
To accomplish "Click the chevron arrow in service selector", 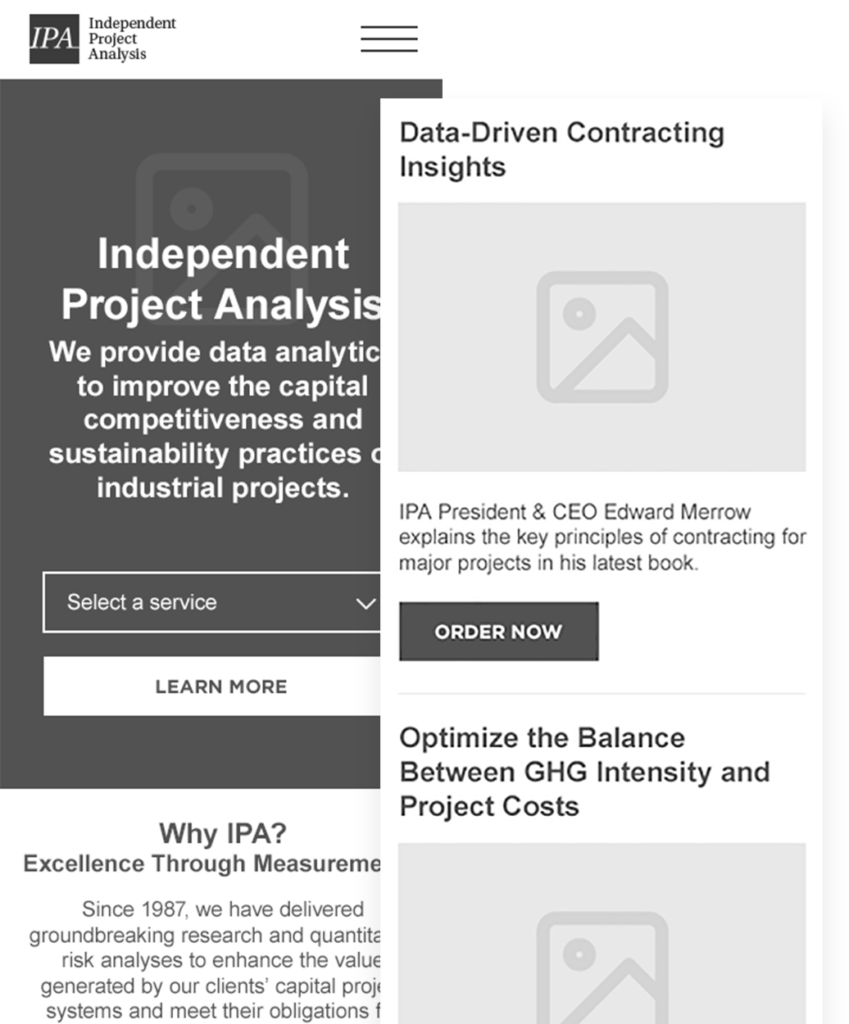I will 366,603.
